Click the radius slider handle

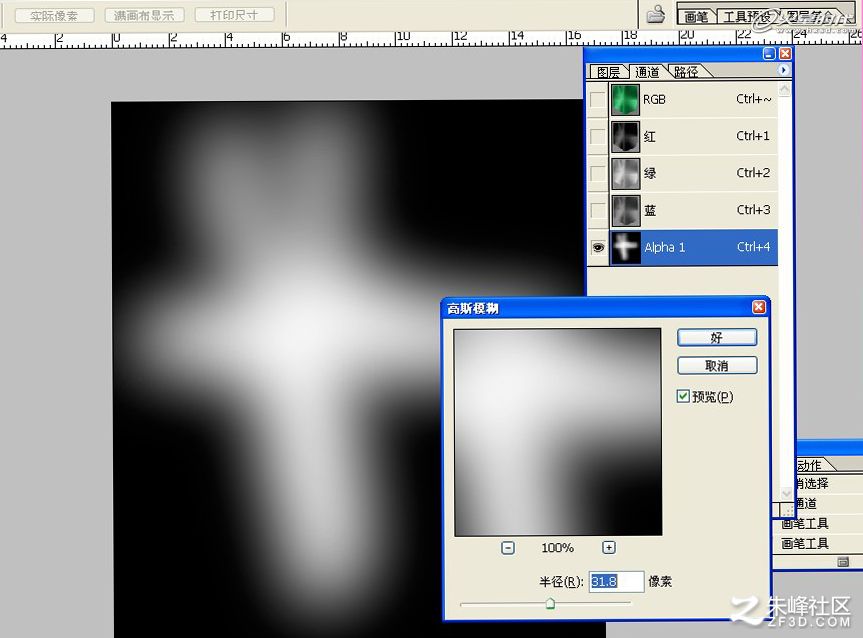[x=550, y=604]
